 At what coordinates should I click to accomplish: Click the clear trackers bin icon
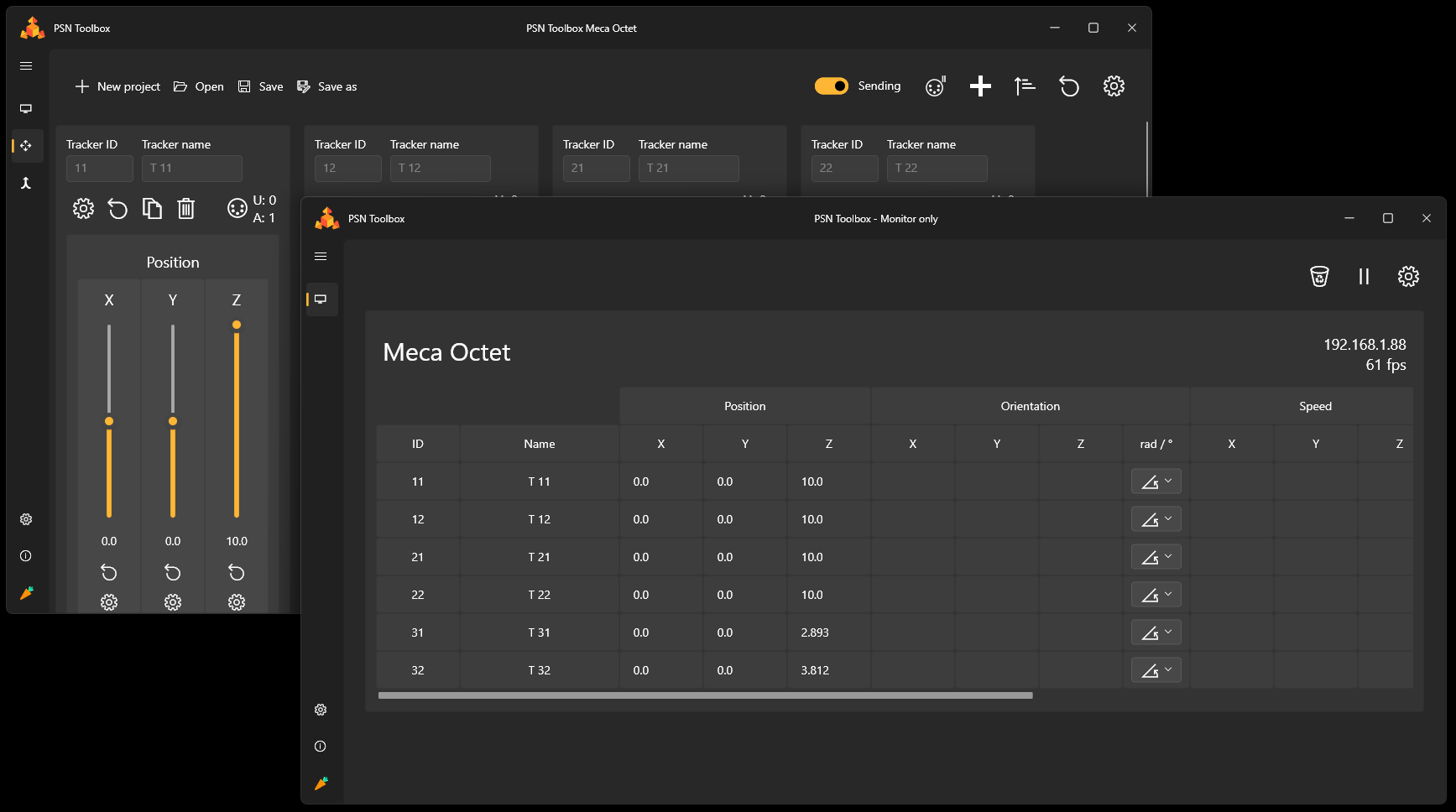pos(1319,277)
